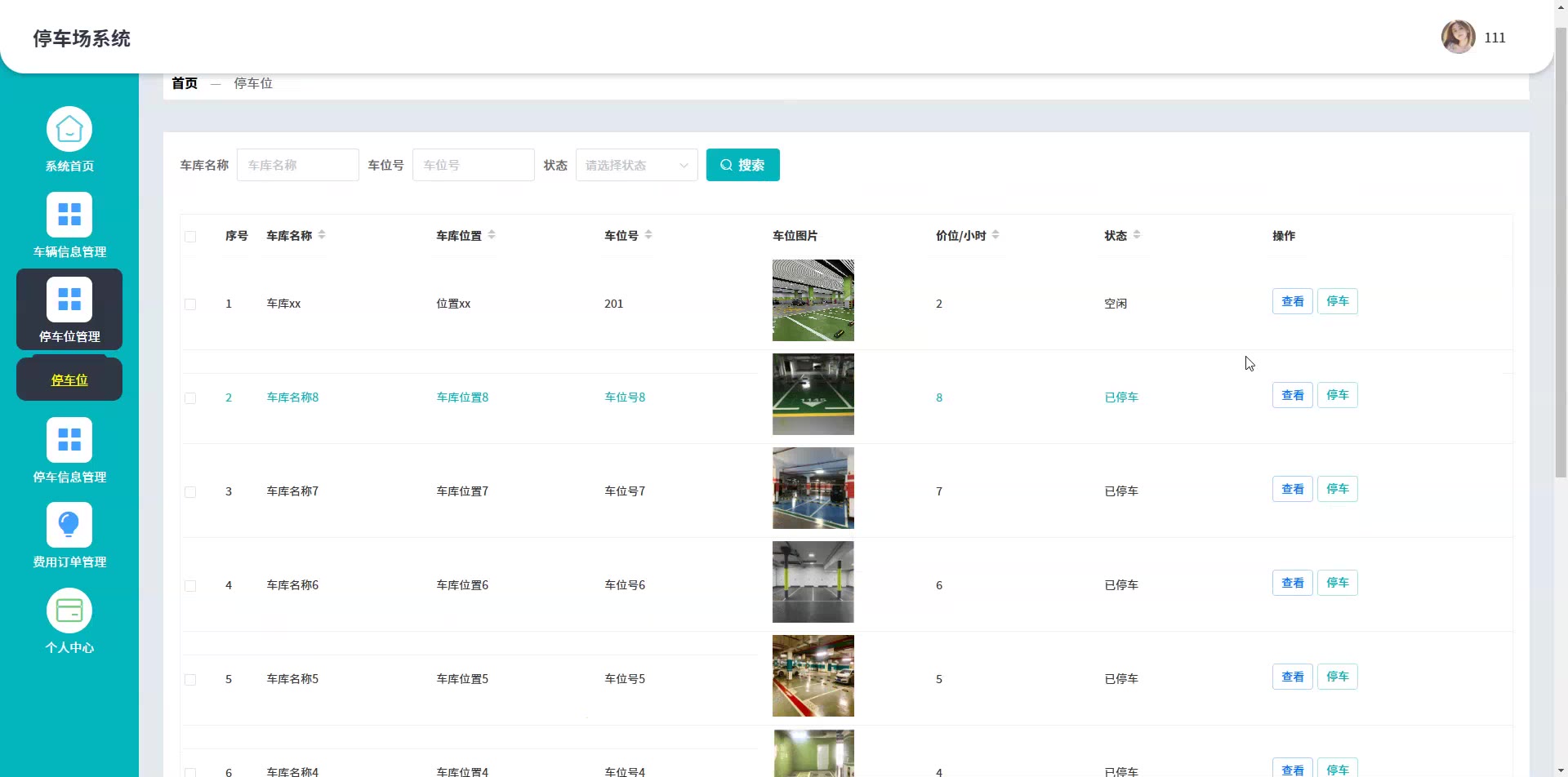This screenshot has height=777, width=1568.
Task: Toggle the select-all header checkbox
Action: [x=190, y=237]
